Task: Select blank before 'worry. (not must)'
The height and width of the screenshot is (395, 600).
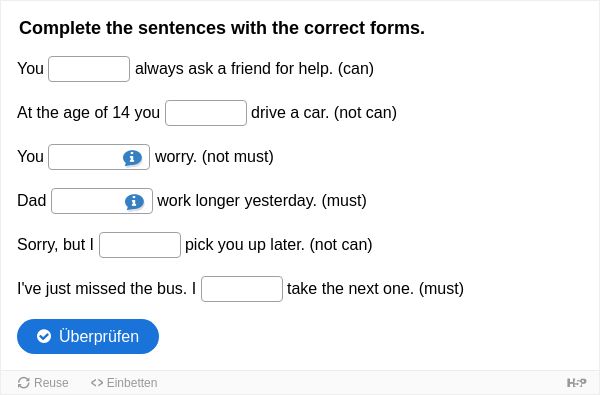Action: [99, 157]
